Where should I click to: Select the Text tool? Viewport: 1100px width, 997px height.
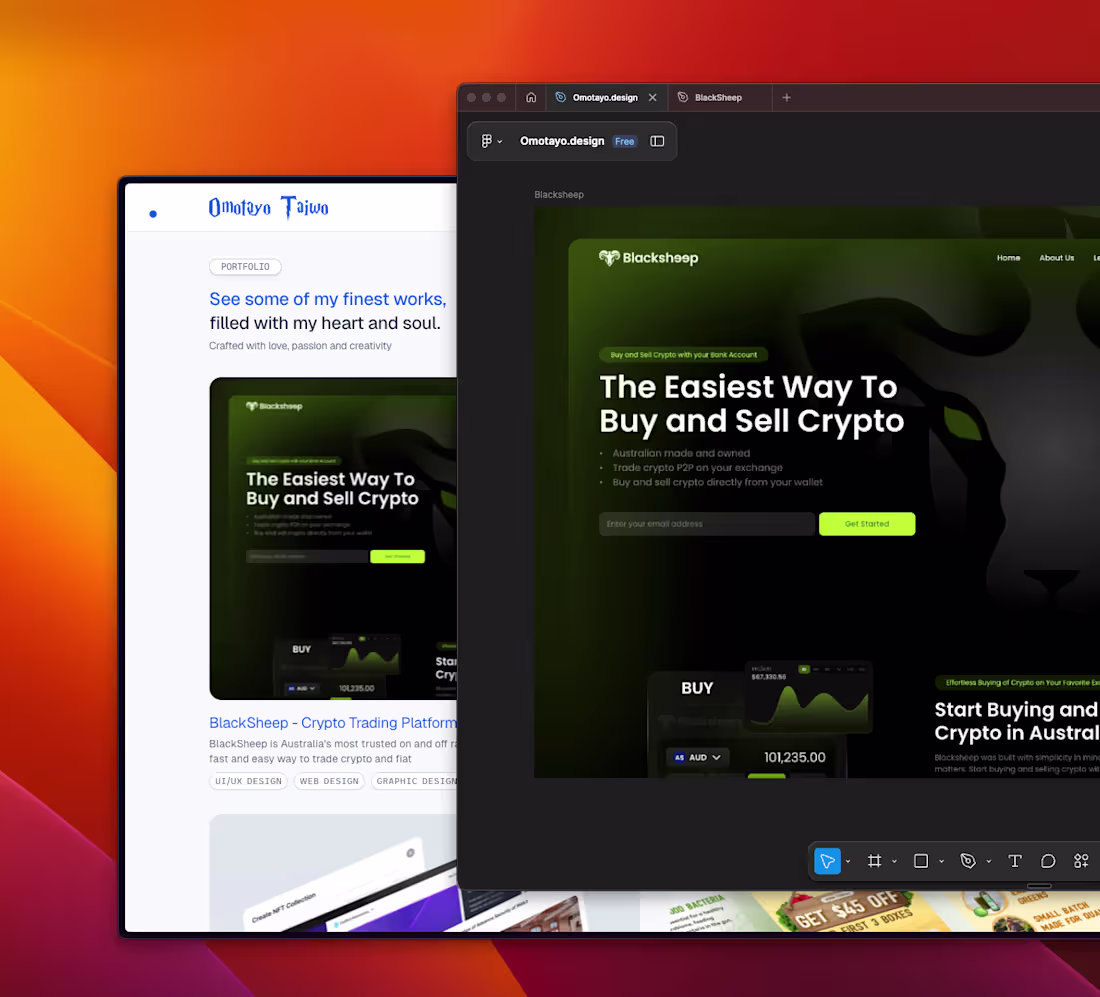1014,861
